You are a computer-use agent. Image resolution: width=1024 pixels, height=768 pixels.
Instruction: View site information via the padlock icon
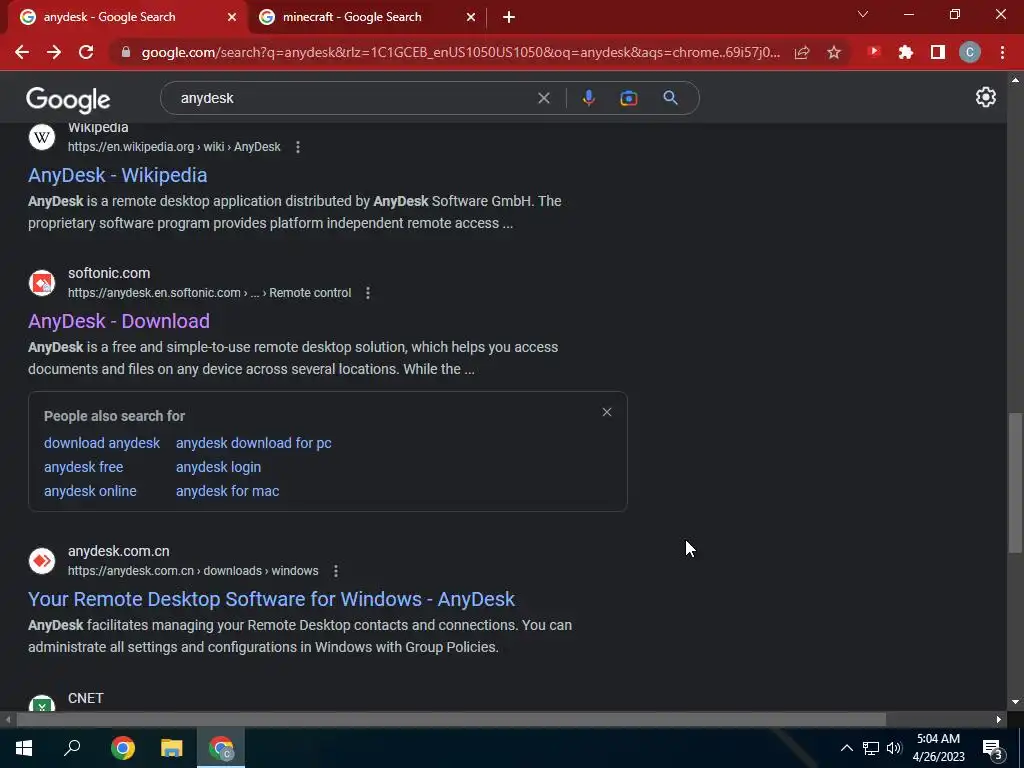point(126,52)
